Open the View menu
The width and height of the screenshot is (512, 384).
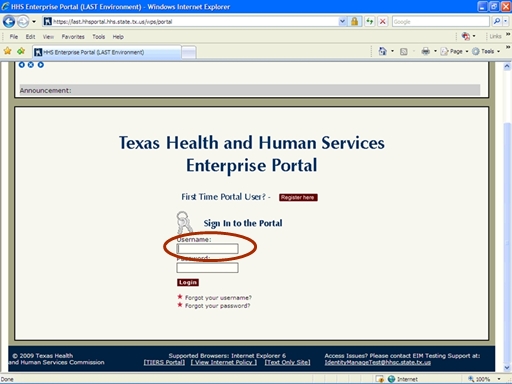[48, 37]
